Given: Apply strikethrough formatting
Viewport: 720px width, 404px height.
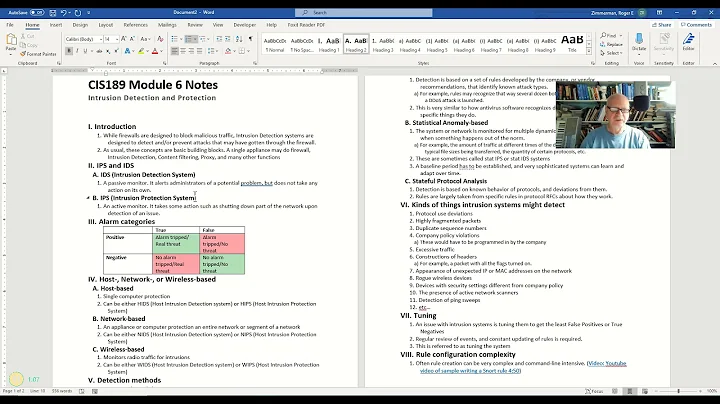Looking at the screenshot, I should point(99,51).
